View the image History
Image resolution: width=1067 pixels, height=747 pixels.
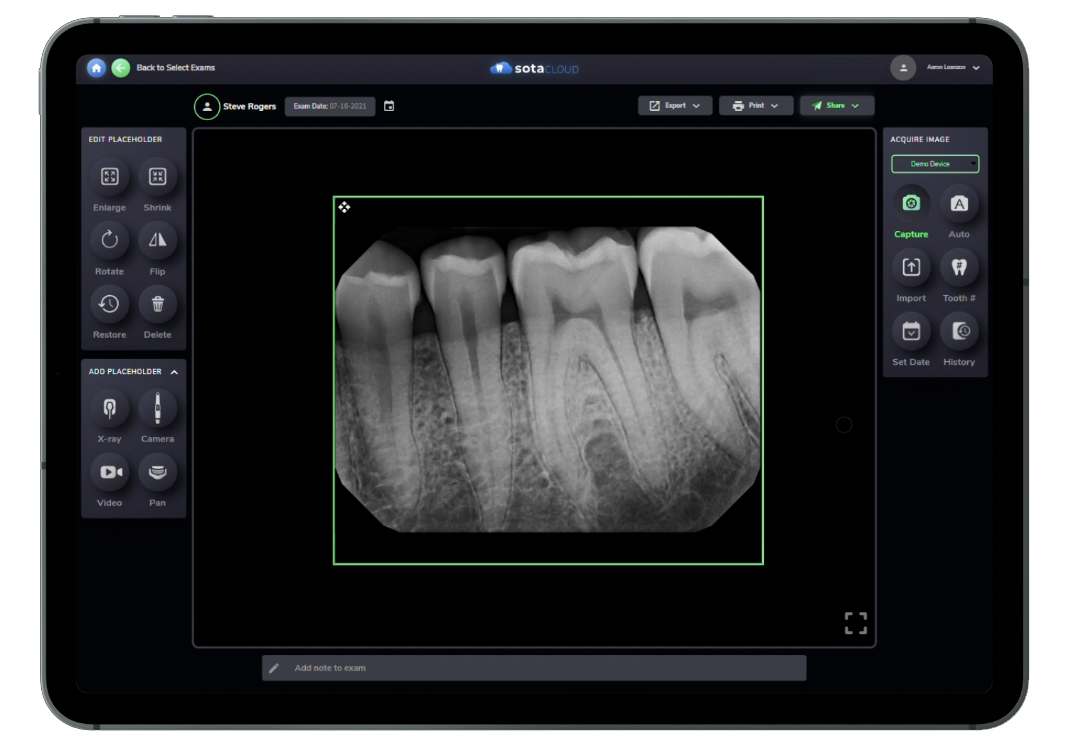click(x=959, y=331)
